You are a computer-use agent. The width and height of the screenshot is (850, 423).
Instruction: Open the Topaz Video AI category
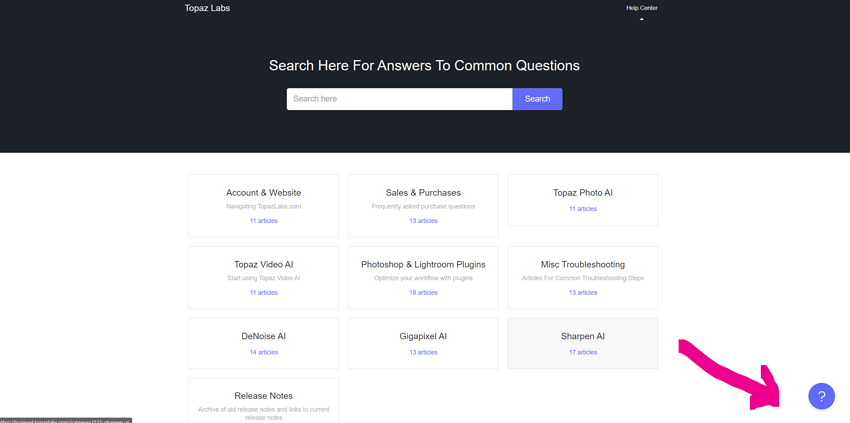click(263, 265)
